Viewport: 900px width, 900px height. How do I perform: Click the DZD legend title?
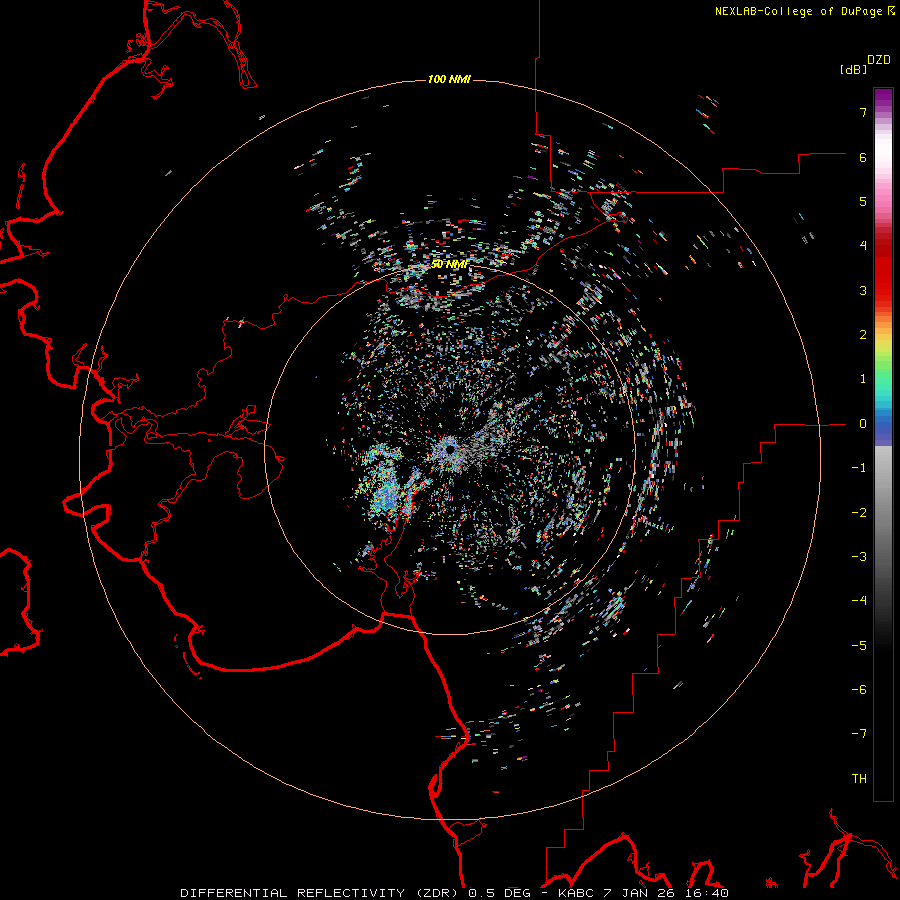879,60
